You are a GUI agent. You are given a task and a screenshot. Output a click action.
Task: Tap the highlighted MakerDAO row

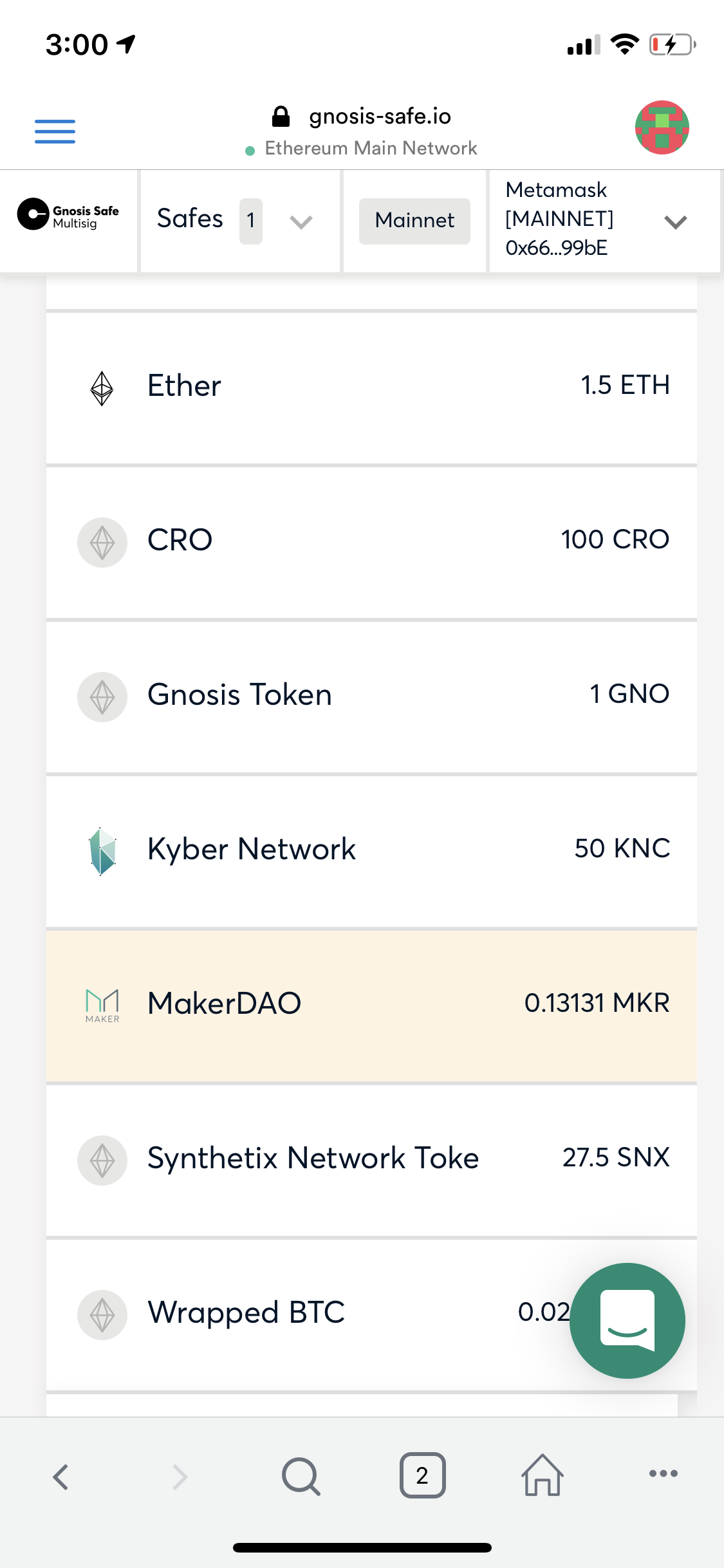pyautogui.click(x=371, y=1006)
